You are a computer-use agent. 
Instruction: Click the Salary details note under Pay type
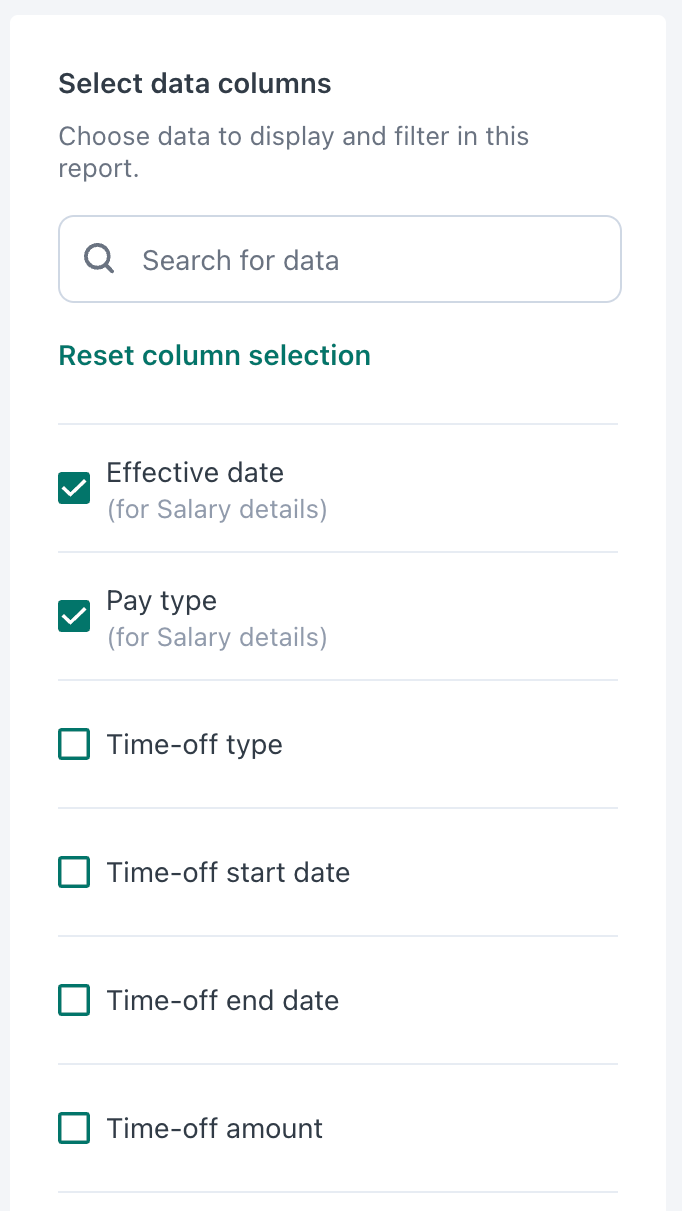point(217,638)
